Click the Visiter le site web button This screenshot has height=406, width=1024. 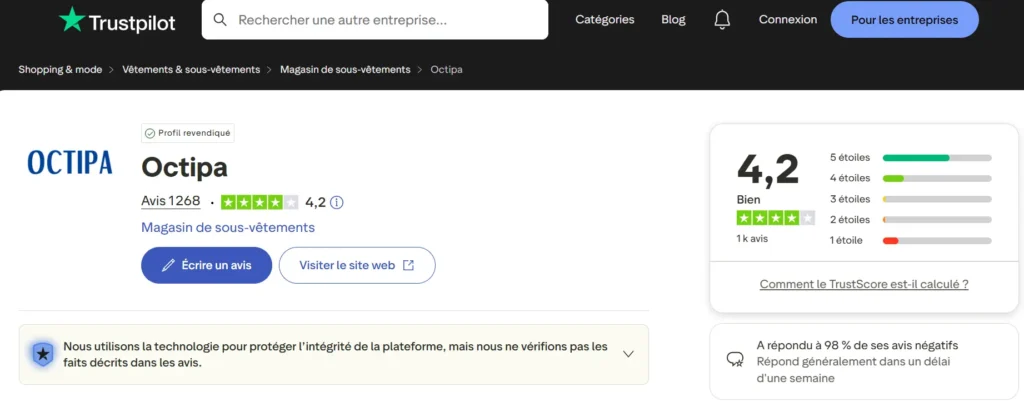(x=357, y=265)
